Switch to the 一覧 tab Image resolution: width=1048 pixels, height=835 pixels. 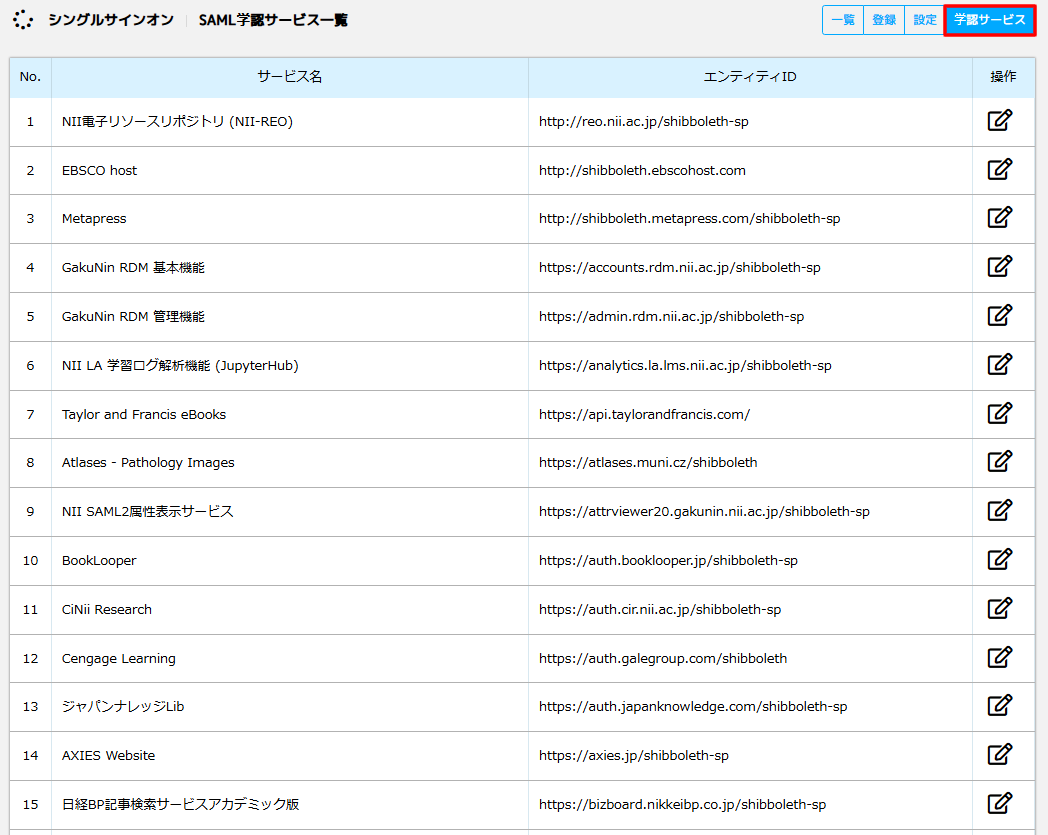tap(843, 20)
